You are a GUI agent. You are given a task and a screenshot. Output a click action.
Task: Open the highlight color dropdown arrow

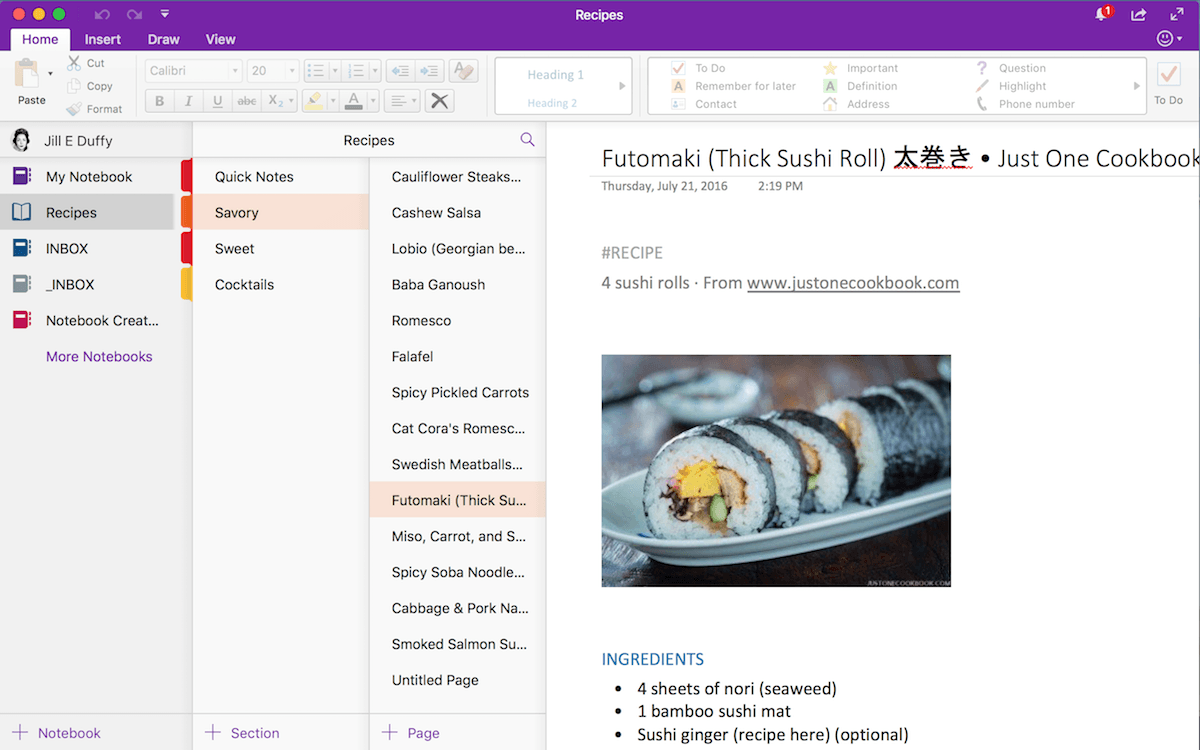pos(331,101)
